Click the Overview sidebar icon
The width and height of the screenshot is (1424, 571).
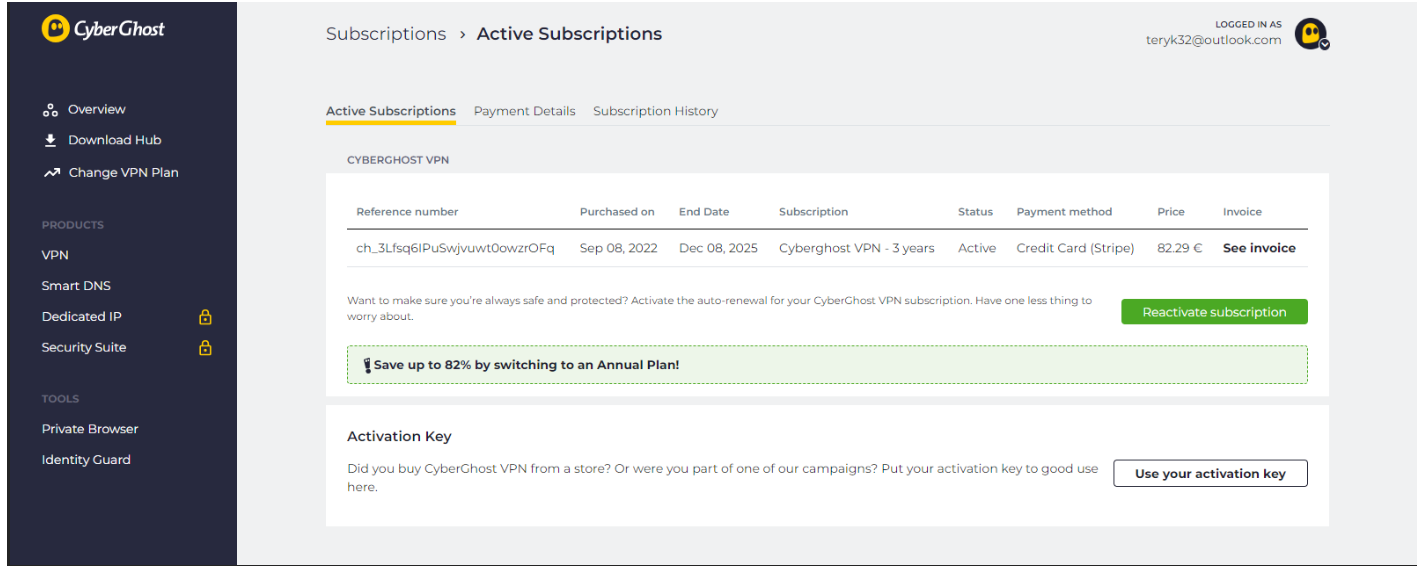tap(50, 110)
